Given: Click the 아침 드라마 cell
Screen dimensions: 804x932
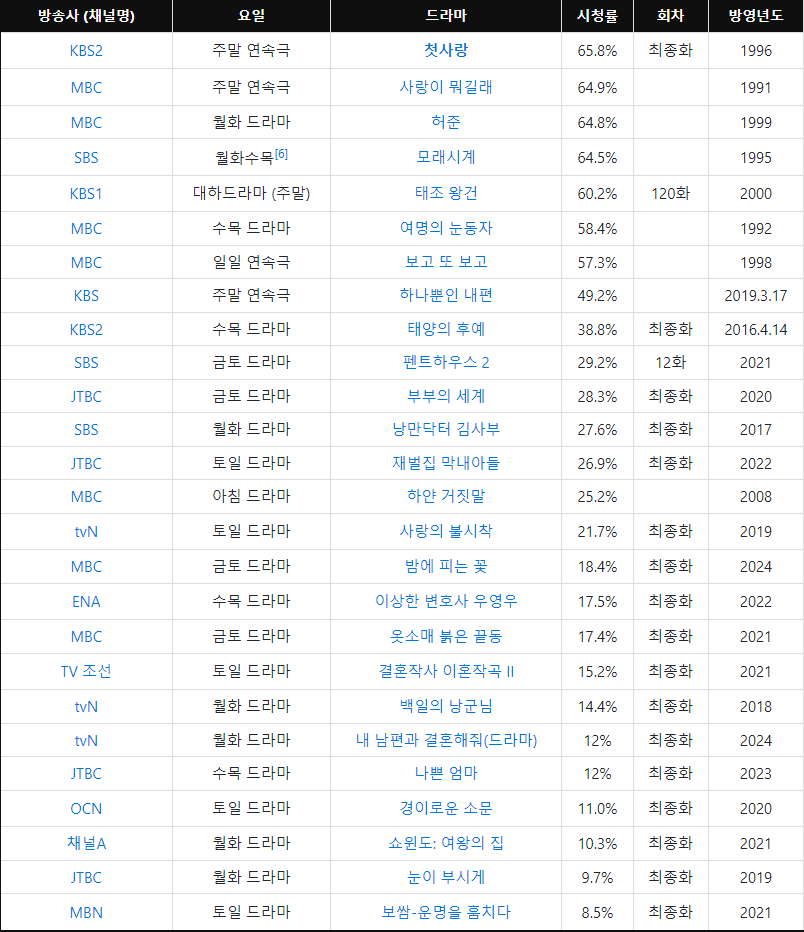Looking at the screenshot, I should tap(251, 496).
